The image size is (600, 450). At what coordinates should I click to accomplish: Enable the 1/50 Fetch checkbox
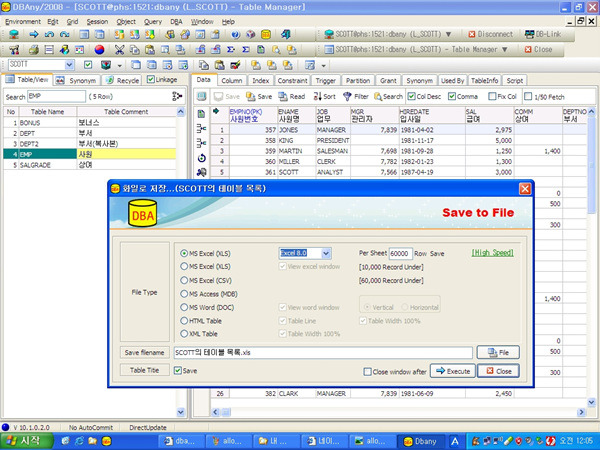(528, 96)
